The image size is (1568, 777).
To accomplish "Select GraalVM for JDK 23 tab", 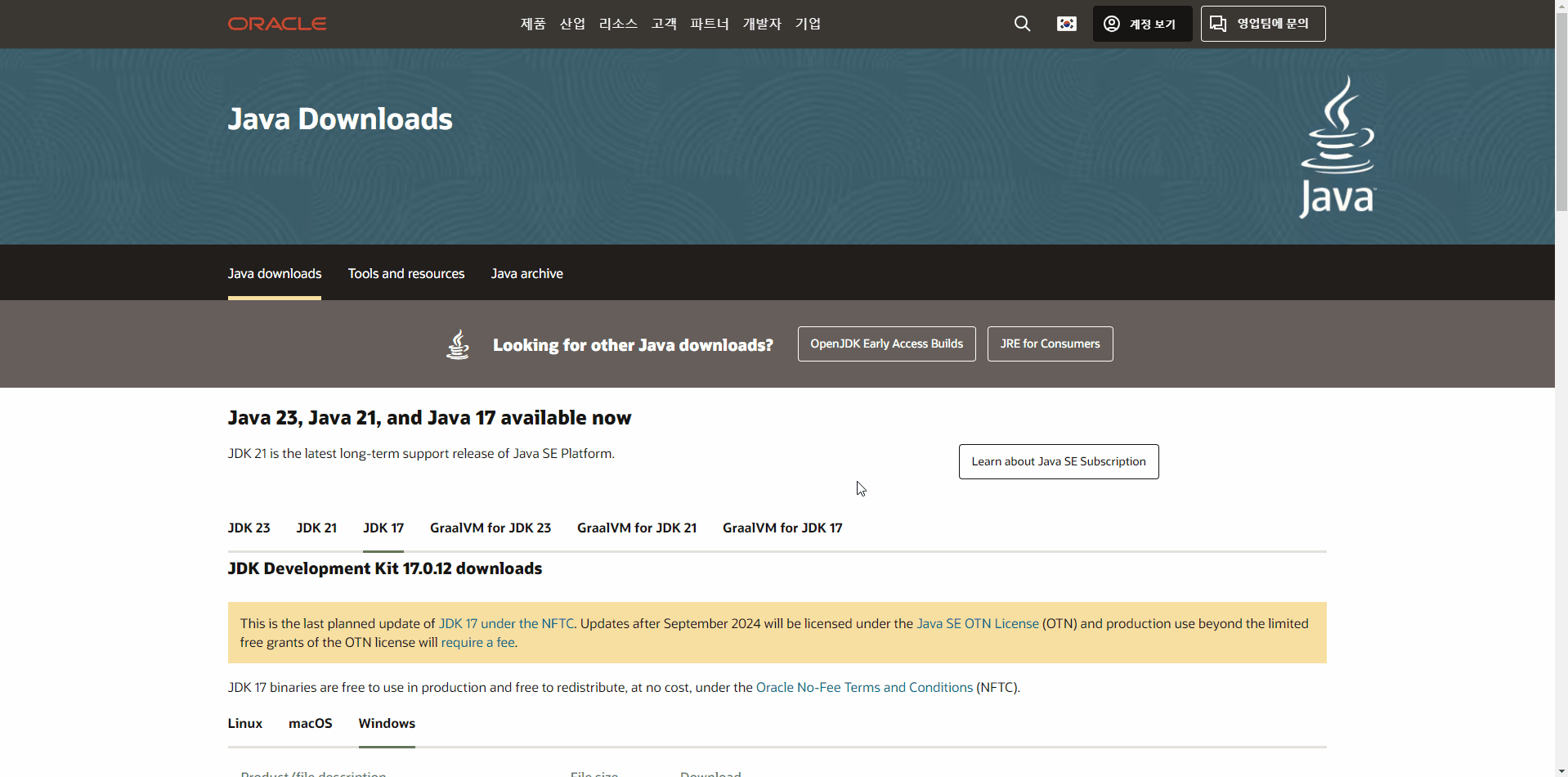I will point(491,528).
